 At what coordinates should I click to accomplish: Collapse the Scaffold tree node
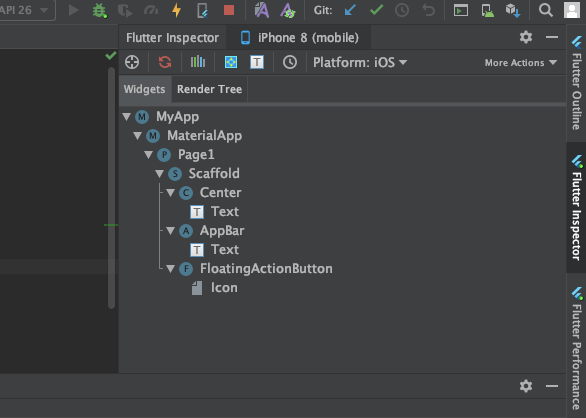[x=160, y=174]
